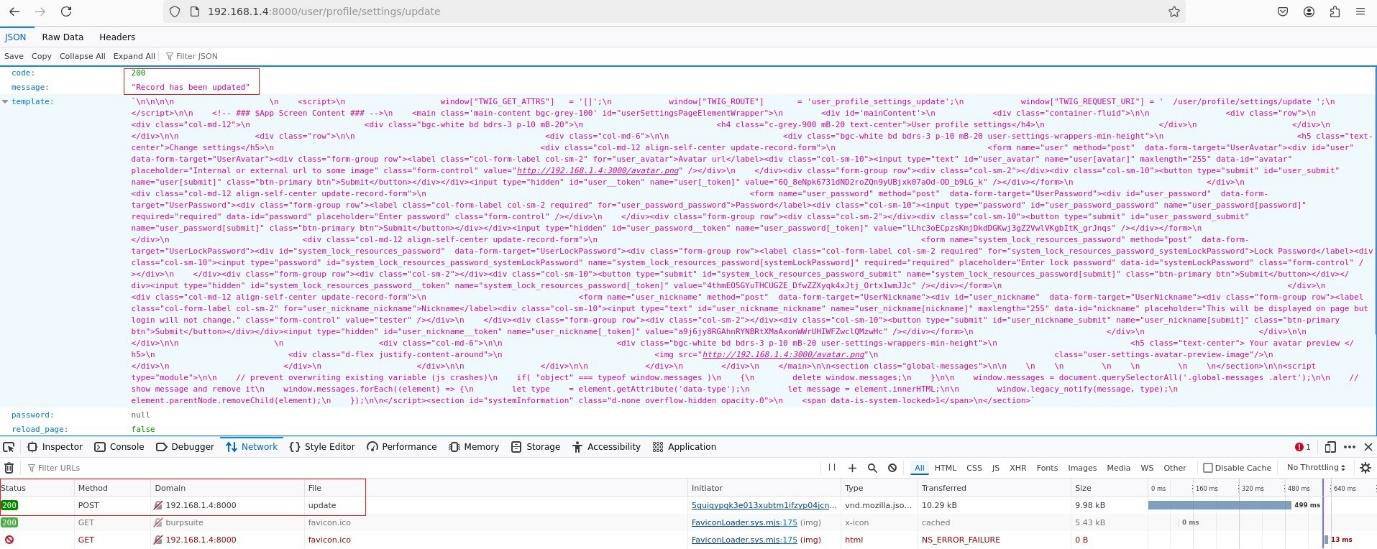Enable the Disable Cache checkbox
Image resolution: width=1377 pixels, height=549 pixels.
[x=1208, y=468]
